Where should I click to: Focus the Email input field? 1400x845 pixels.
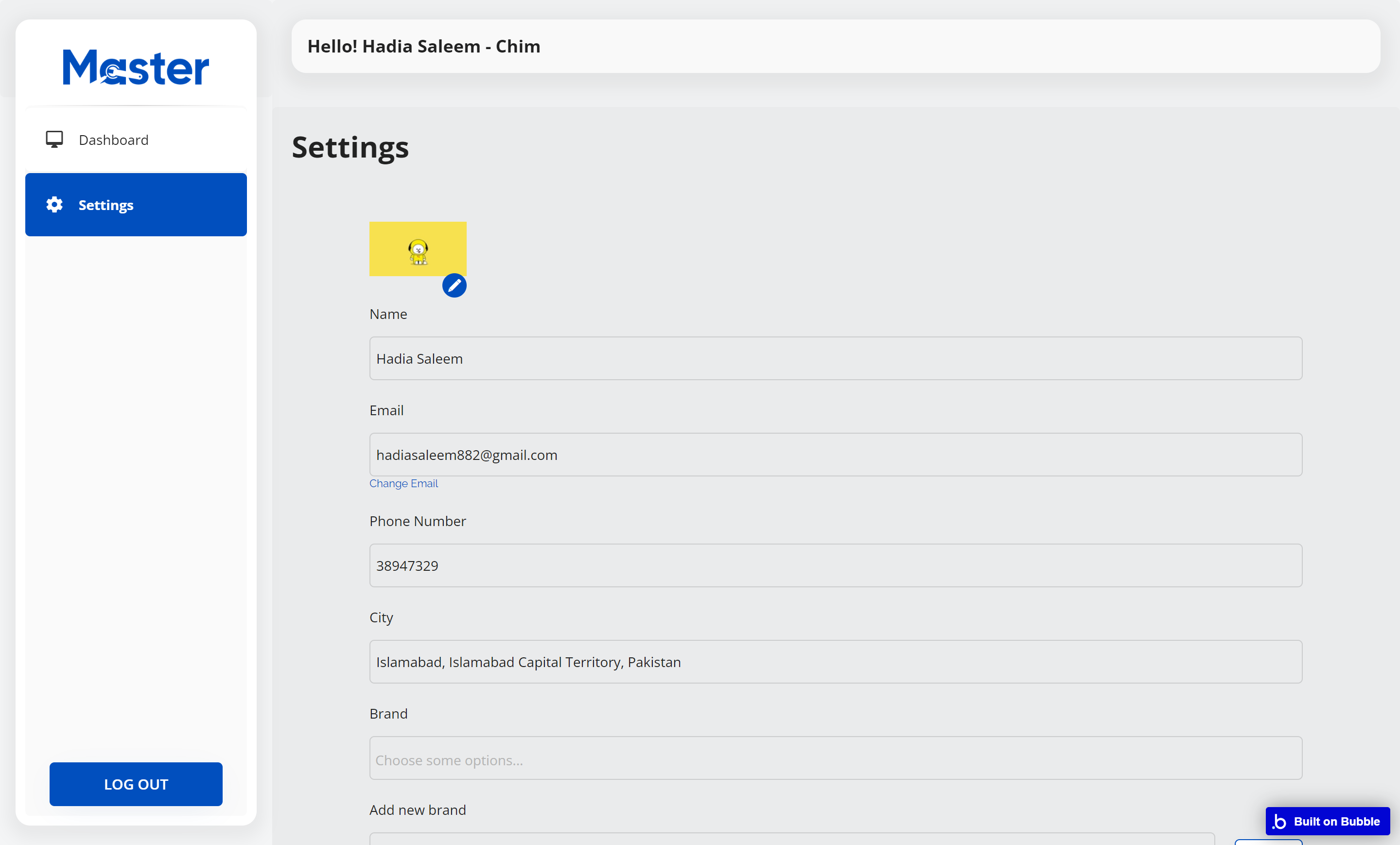point(835,455)
